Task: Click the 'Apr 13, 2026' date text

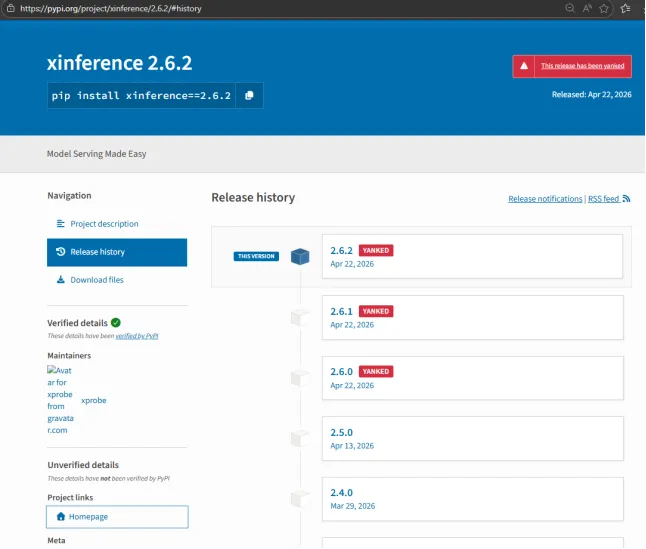Action: coord(352,446)
